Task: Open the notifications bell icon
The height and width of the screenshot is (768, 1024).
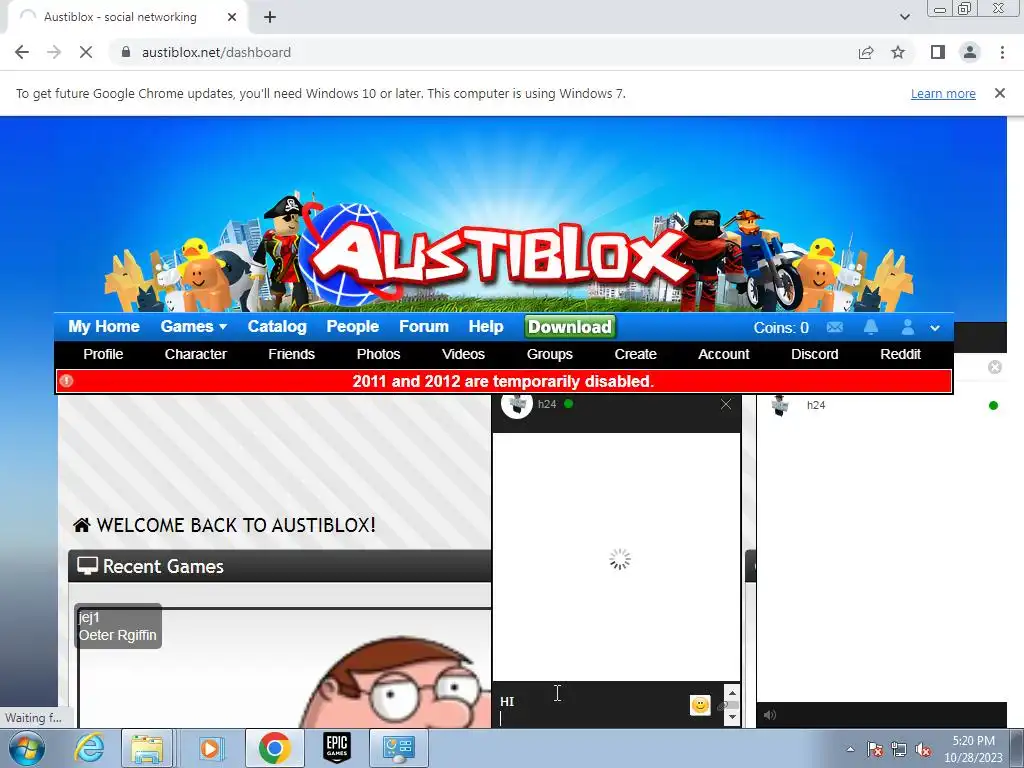Action: (x=871, y=327)
